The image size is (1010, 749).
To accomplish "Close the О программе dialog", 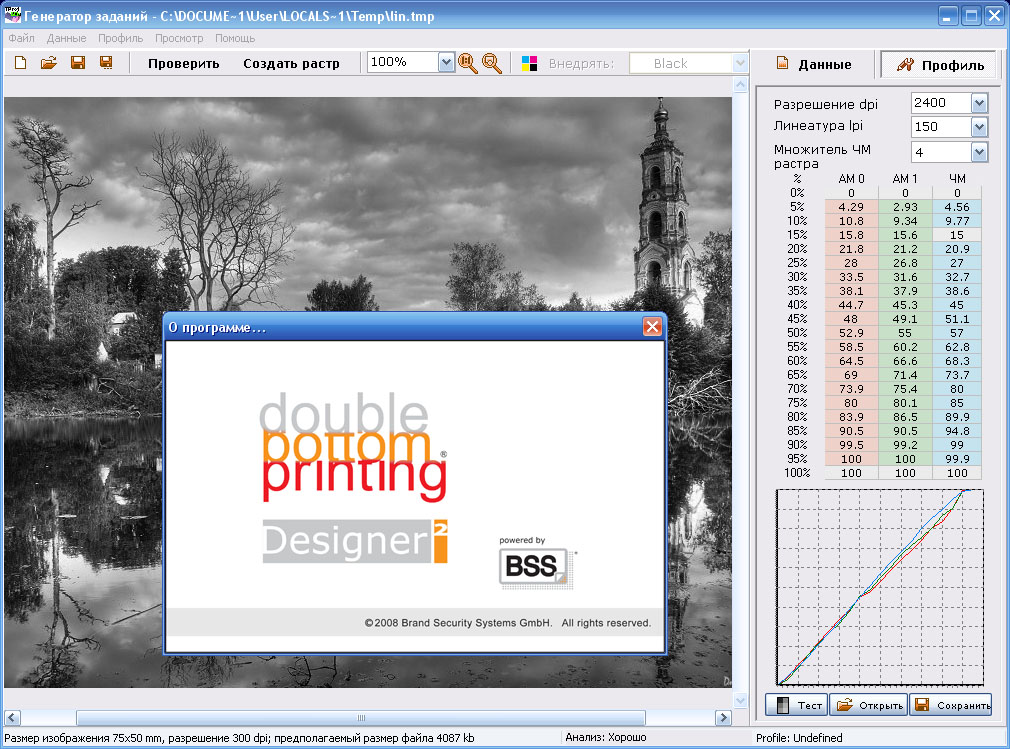I will tap(652, 327).
